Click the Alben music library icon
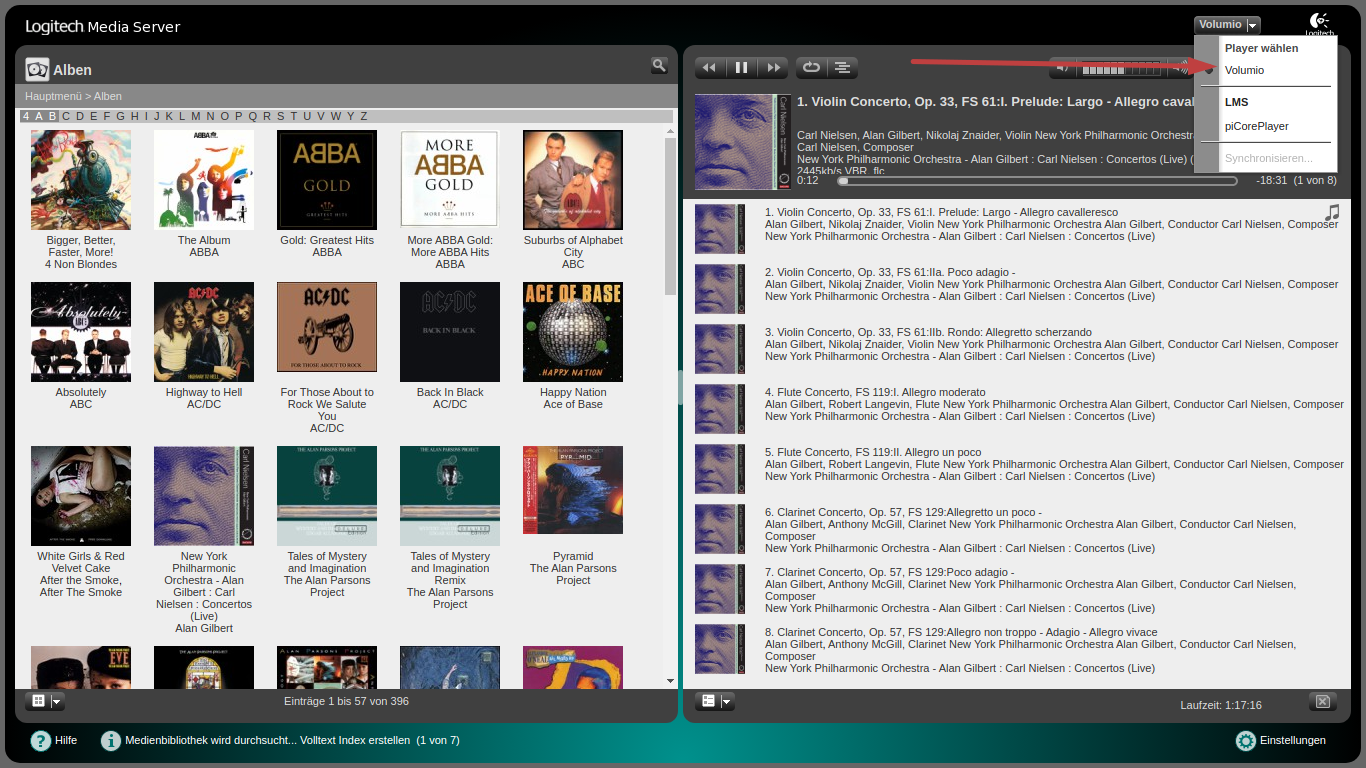 point(37,69)
